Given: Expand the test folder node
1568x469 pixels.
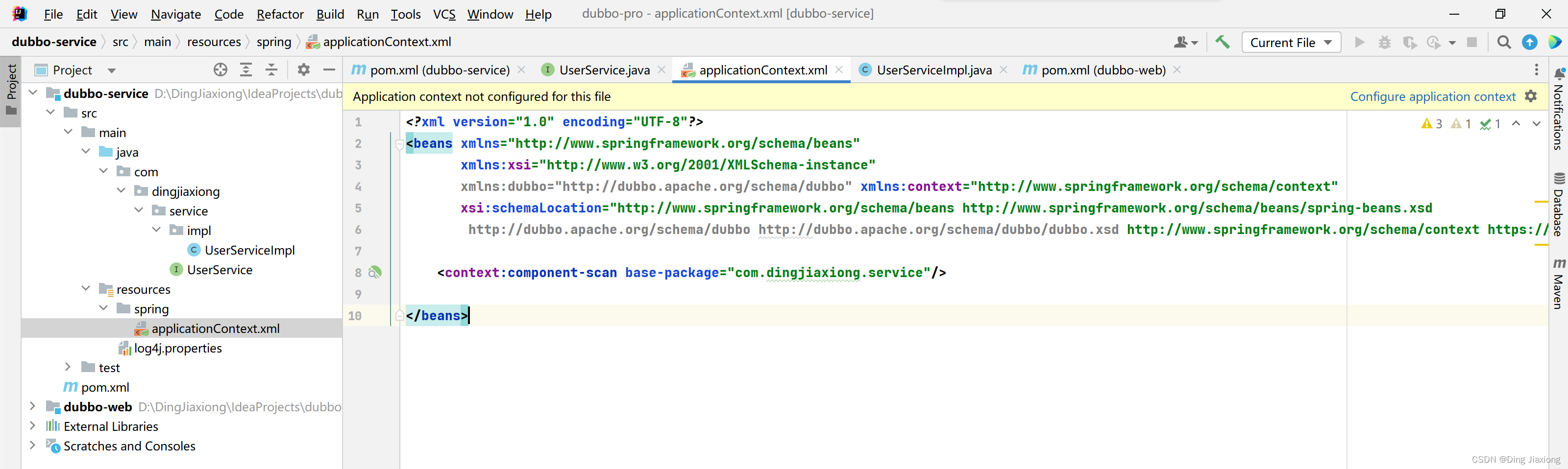Looking at the screenshot, I should [68, 367].
